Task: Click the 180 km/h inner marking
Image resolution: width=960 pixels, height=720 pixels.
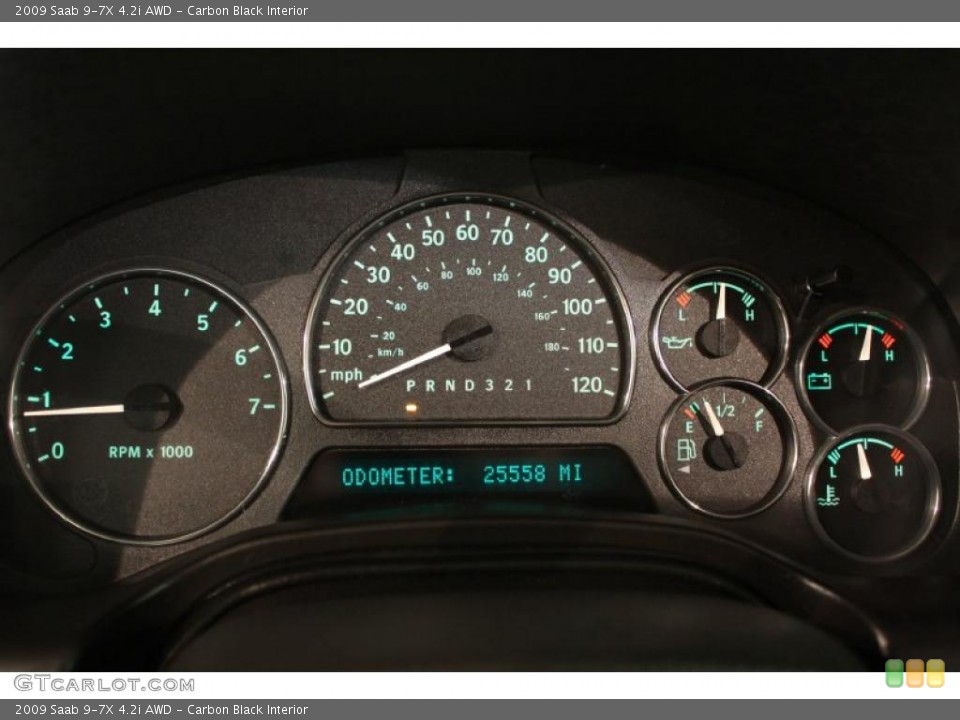Action: 552,347
